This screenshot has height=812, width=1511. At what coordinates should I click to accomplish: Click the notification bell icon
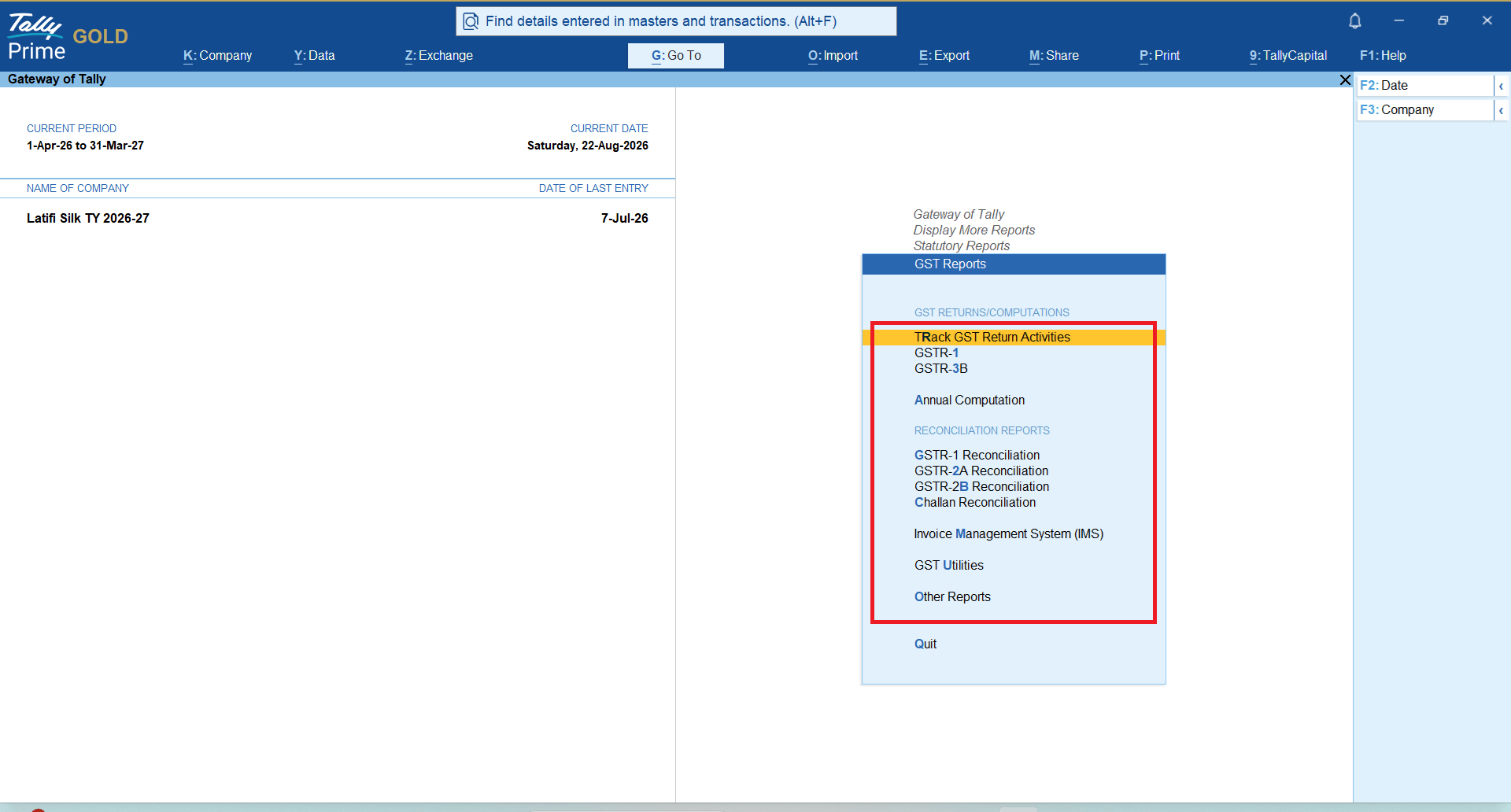tap(1354, 21)
